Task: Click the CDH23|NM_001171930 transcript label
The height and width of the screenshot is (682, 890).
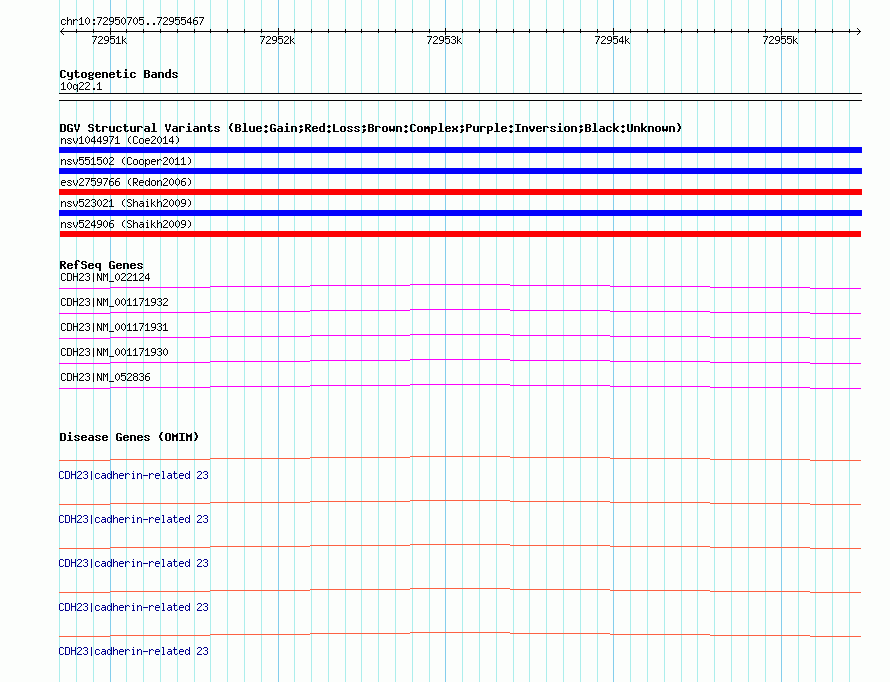Action: (114, 352)
